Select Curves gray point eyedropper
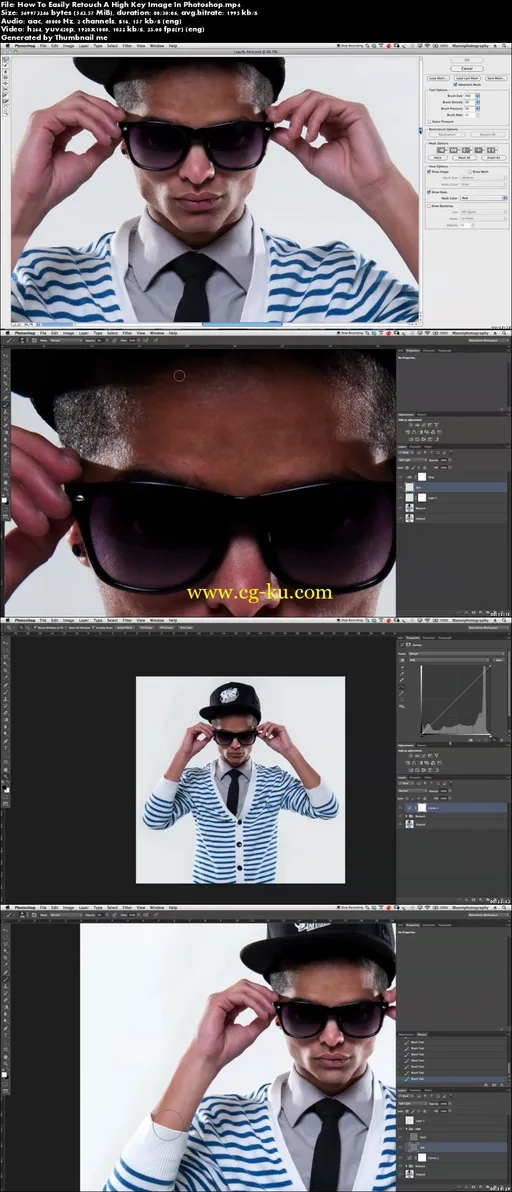Viewport: 512px width, 1192px height. [402, 674]
